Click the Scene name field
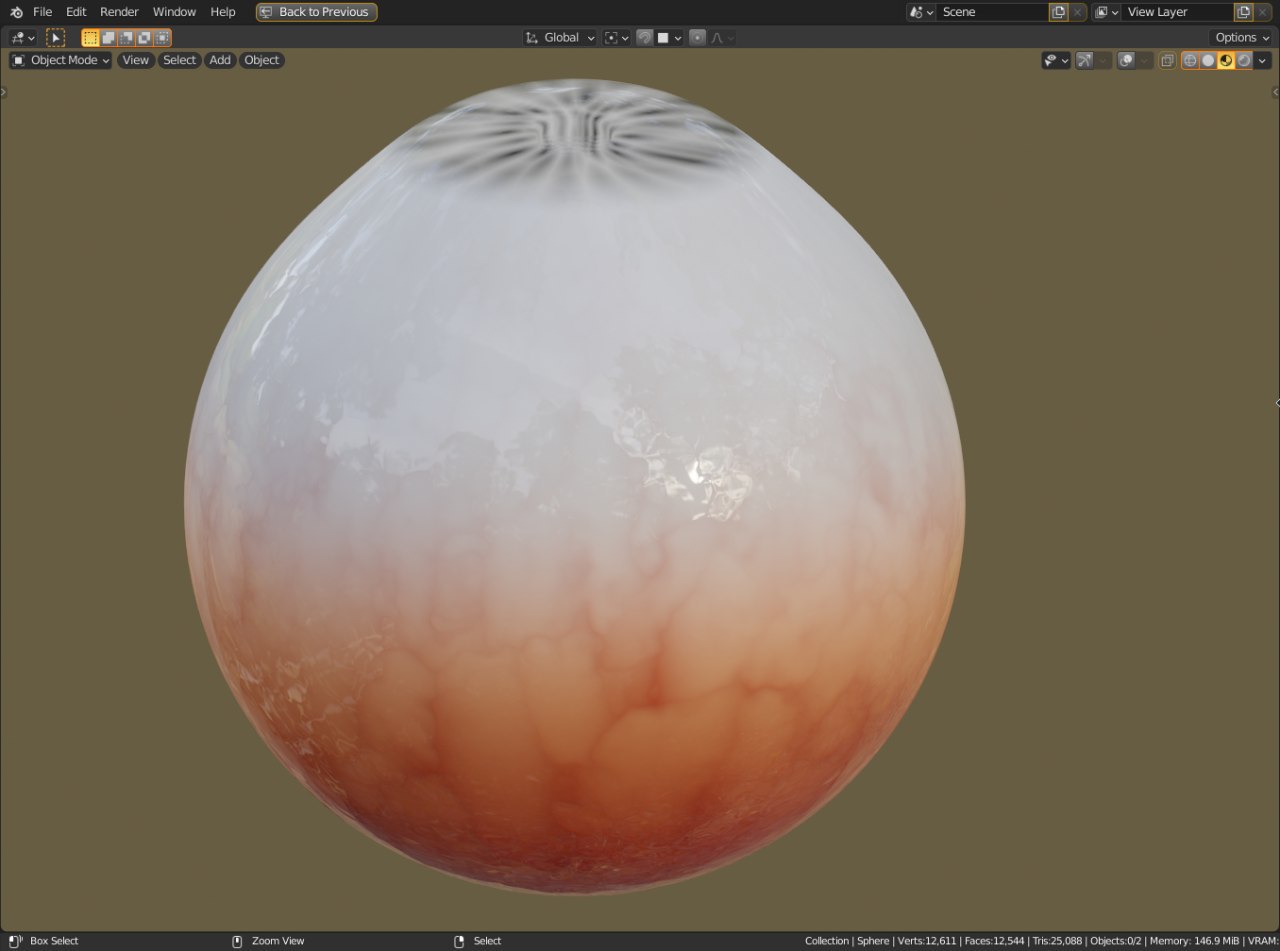 pyautogui.click(x=993, y=12)
